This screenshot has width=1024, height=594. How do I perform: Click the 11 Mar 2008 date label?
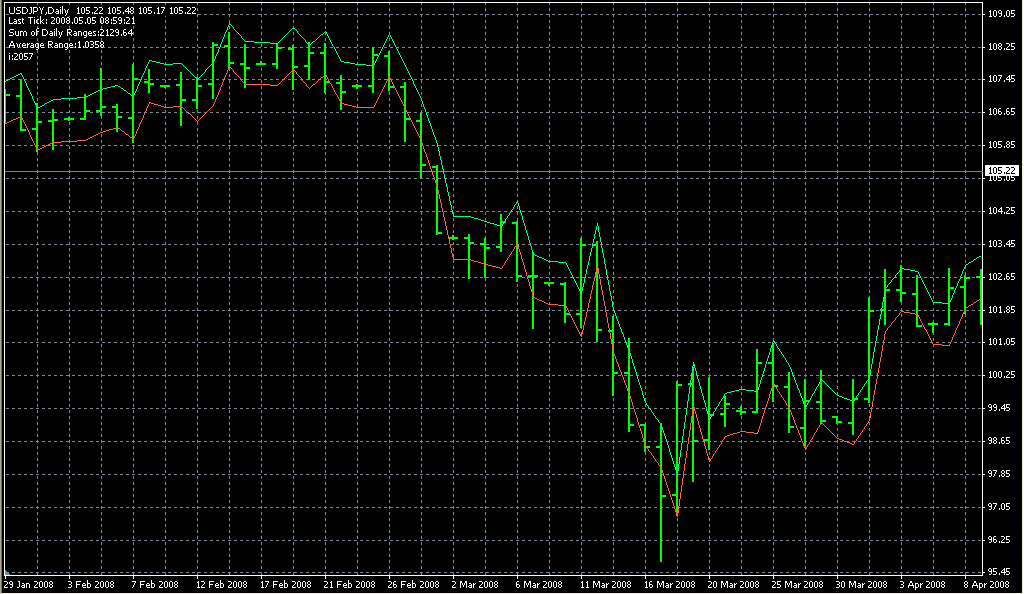tap(606, 585)
